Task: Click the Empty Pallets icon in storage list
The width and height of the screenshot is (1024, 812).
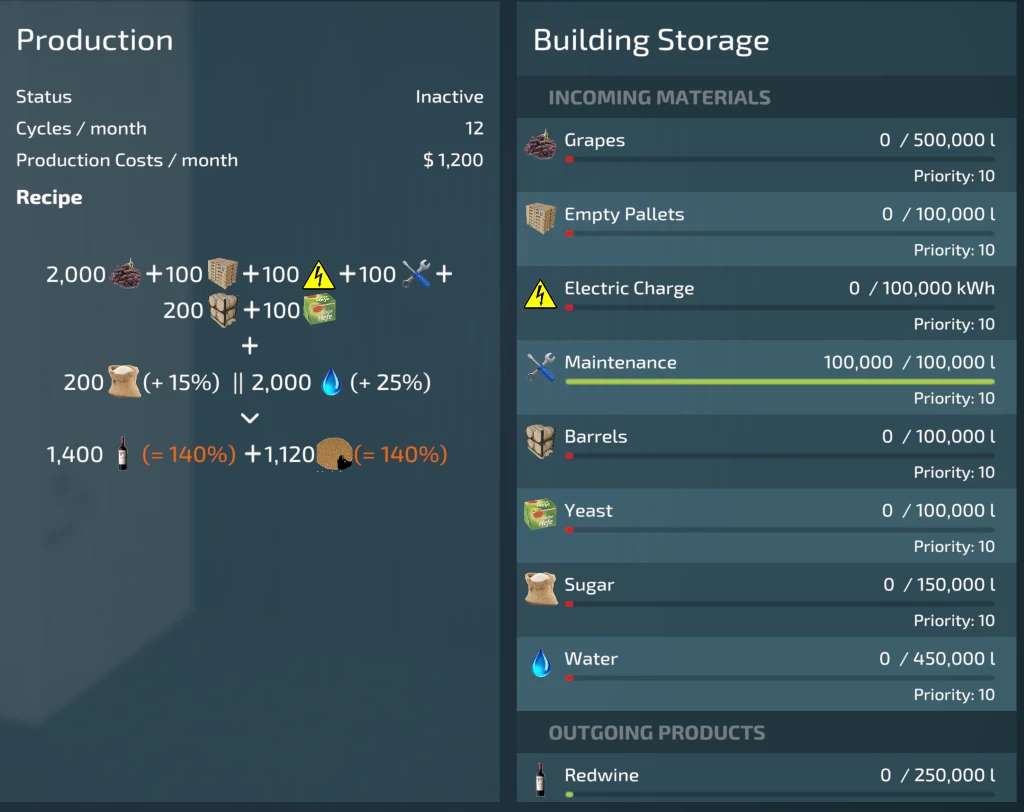Action: coord(540,219)
